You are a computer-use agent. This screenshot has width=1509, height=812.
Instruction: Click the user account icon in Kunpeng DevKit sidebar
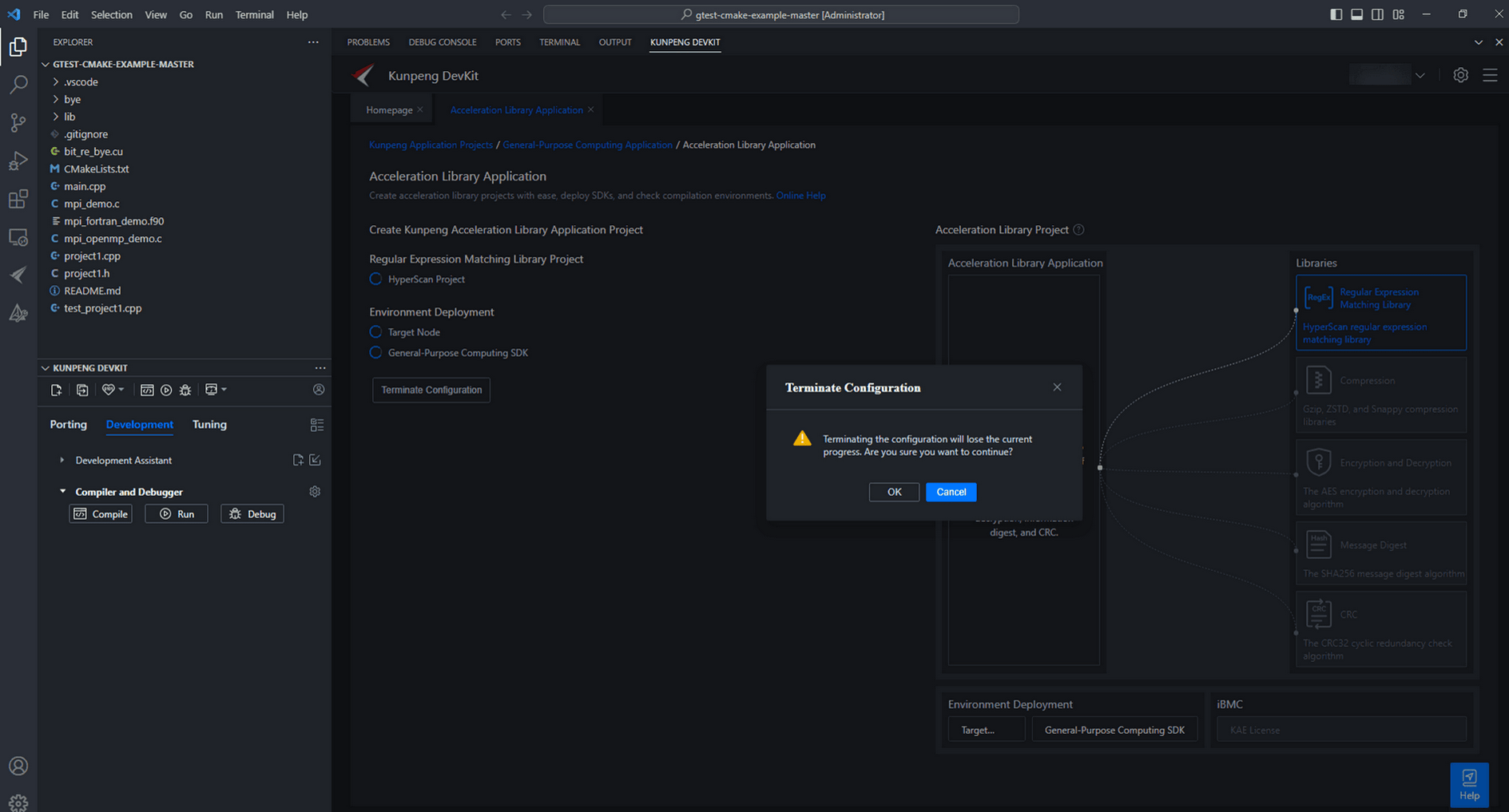point(319,390)
